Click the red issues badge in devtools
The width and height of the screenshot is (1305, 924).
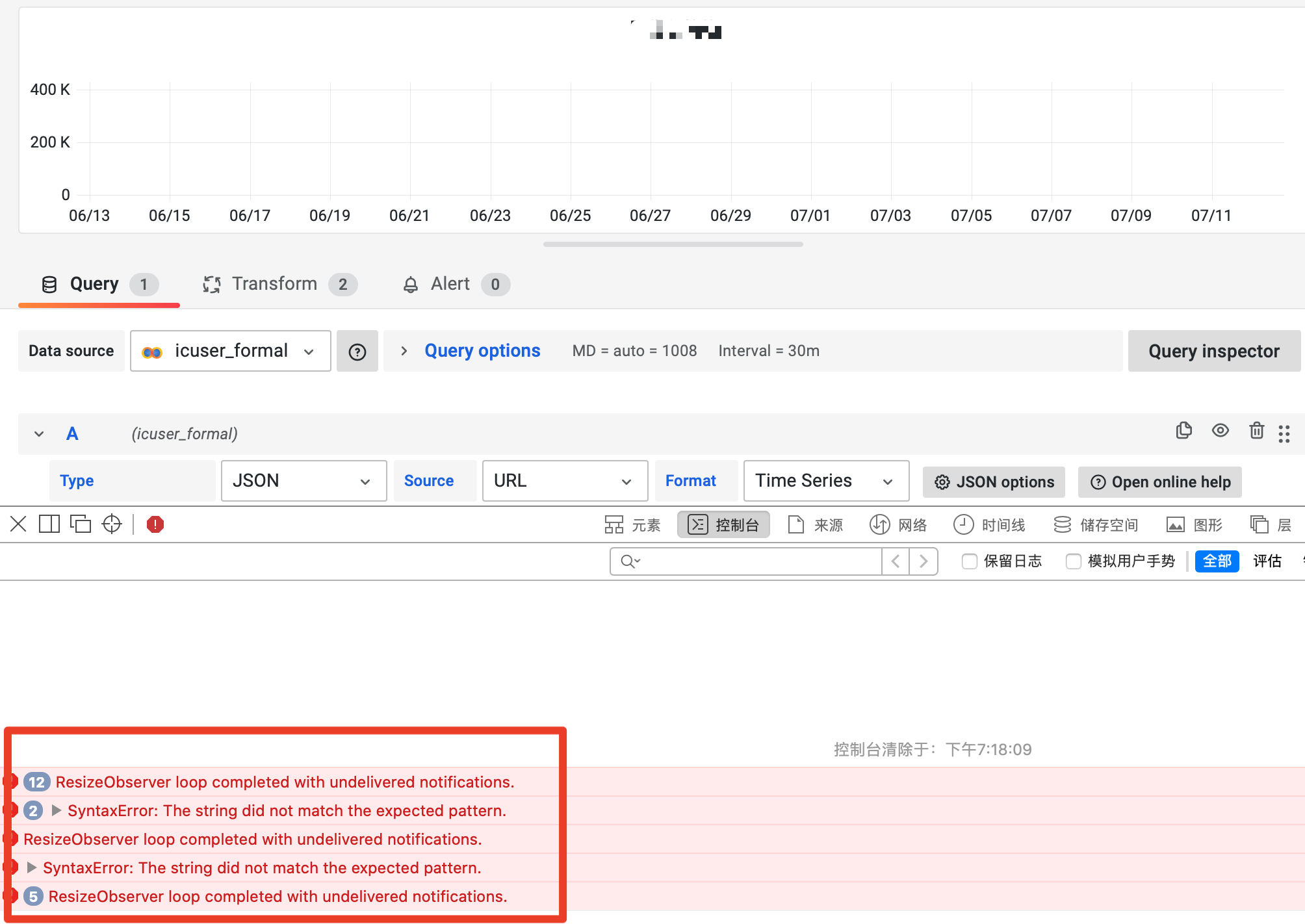pos(155,524)
